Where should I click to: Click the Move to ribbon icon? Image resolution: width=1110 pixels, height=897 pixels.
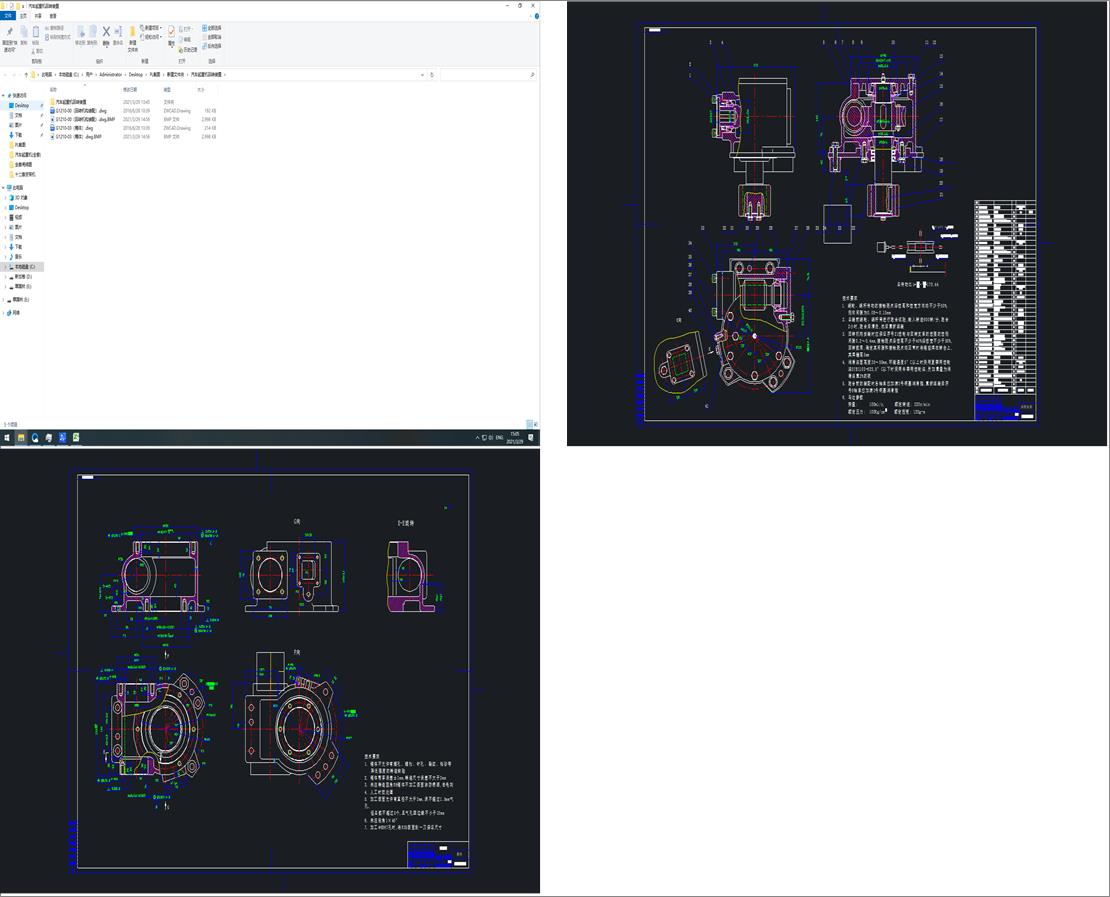[81, 33]
